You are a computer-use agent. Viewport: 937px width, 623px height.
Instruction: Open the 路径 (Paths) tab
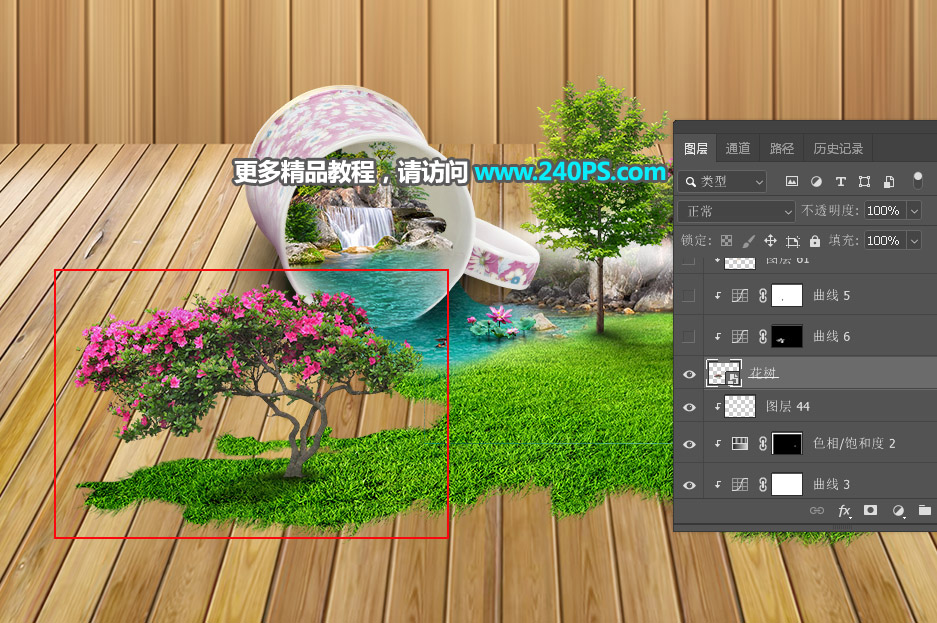pyautogui.click(x=781, y=149)
